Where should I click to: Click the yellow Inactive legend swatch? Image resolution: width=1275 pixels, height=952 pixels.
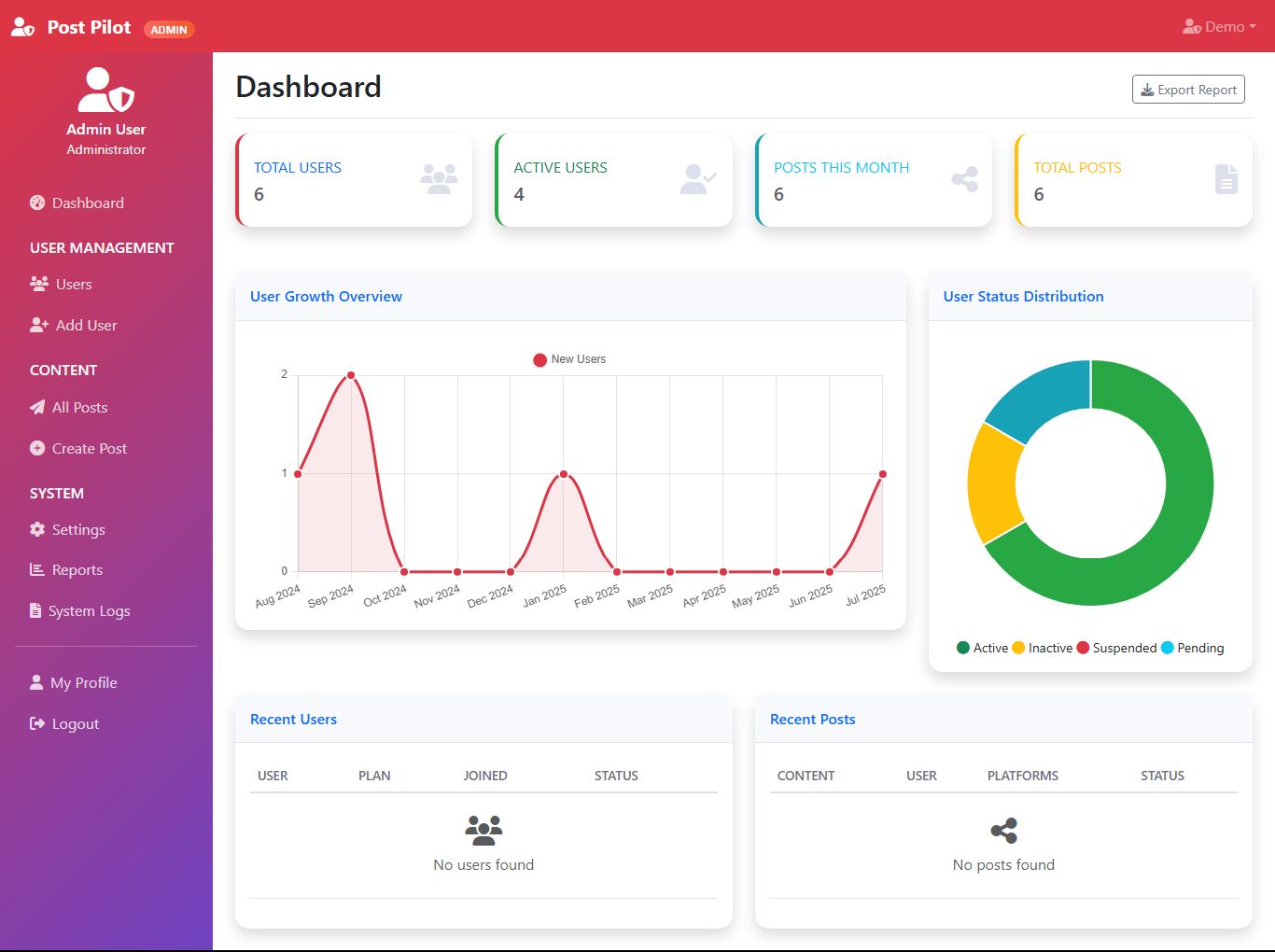point(1018,648)
